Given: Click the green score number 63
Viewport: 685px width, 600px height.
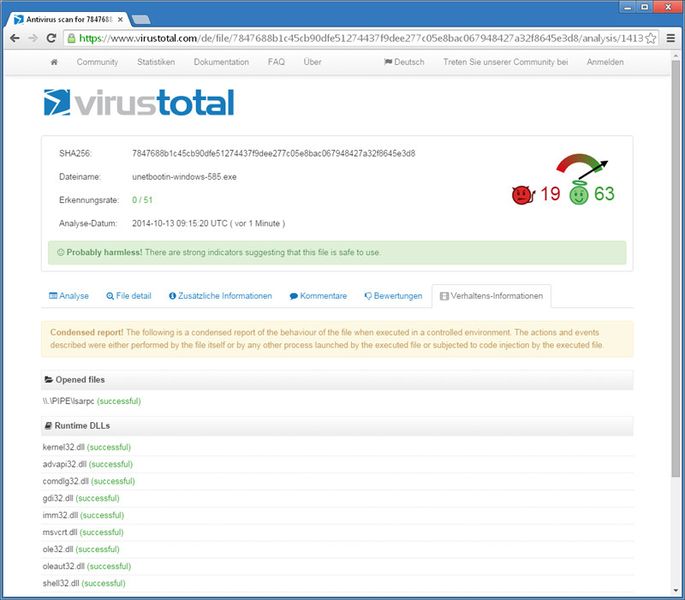Looking at the screenshot, I should [604, 194].
